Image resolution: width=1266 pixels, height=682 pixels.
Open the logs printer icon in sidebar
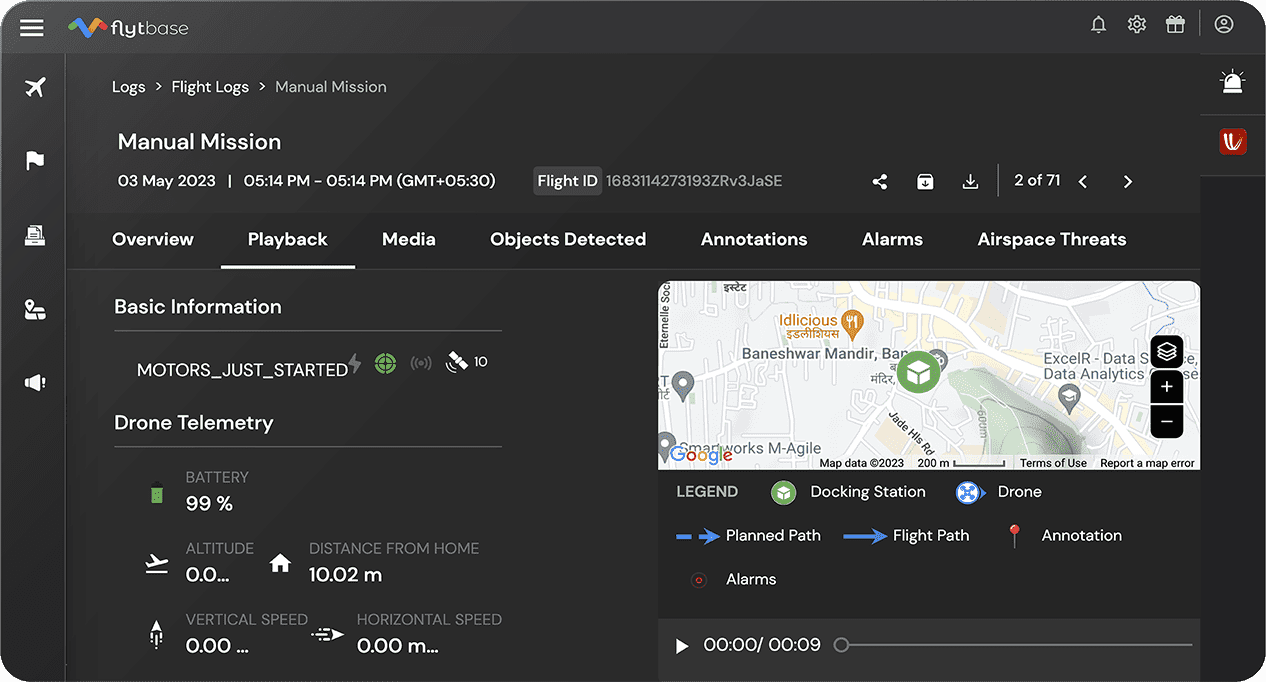(x=34, y=235)
